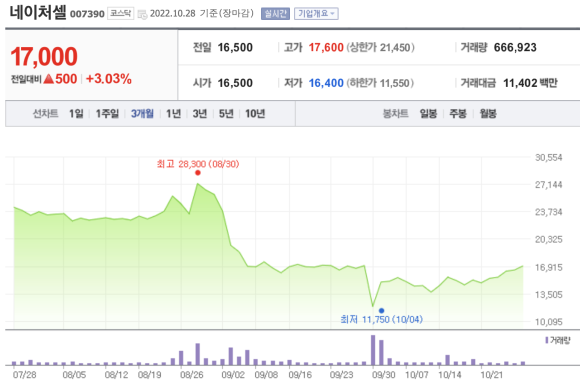
Task: Click the 거래량 value 666,923
Action: coord(515,47)
